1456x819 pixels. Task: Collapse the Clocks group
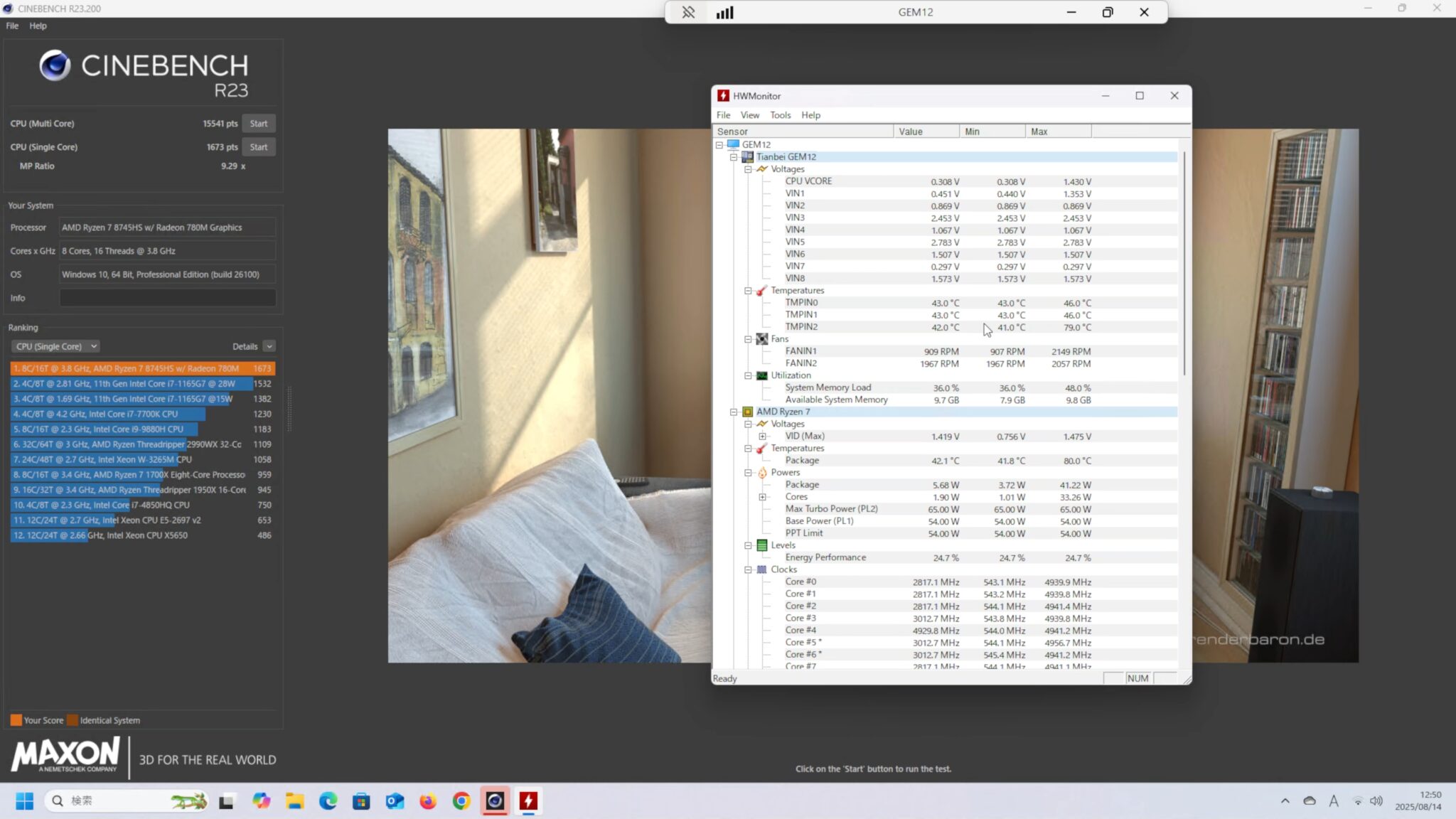click(748, 569)
